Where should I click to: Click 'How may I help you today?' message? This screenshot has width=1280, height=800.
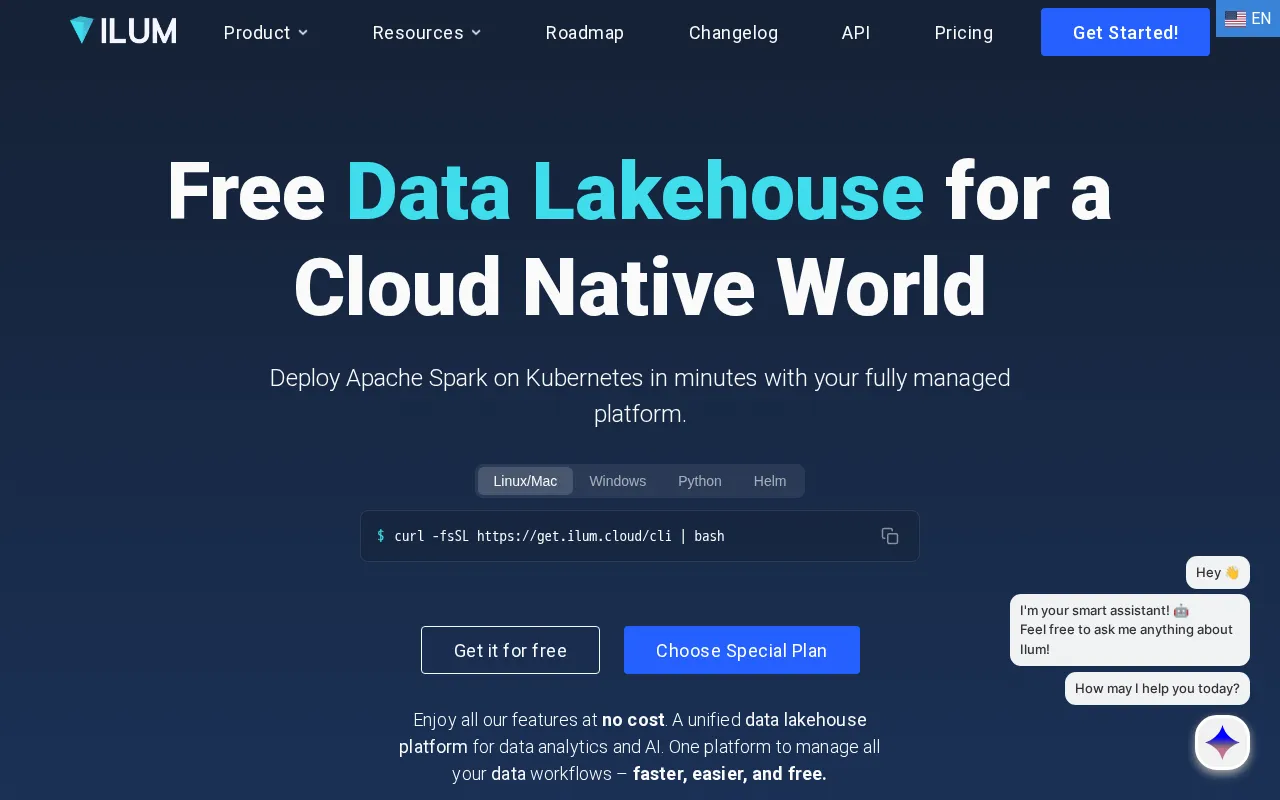[x=1157, y=688]
